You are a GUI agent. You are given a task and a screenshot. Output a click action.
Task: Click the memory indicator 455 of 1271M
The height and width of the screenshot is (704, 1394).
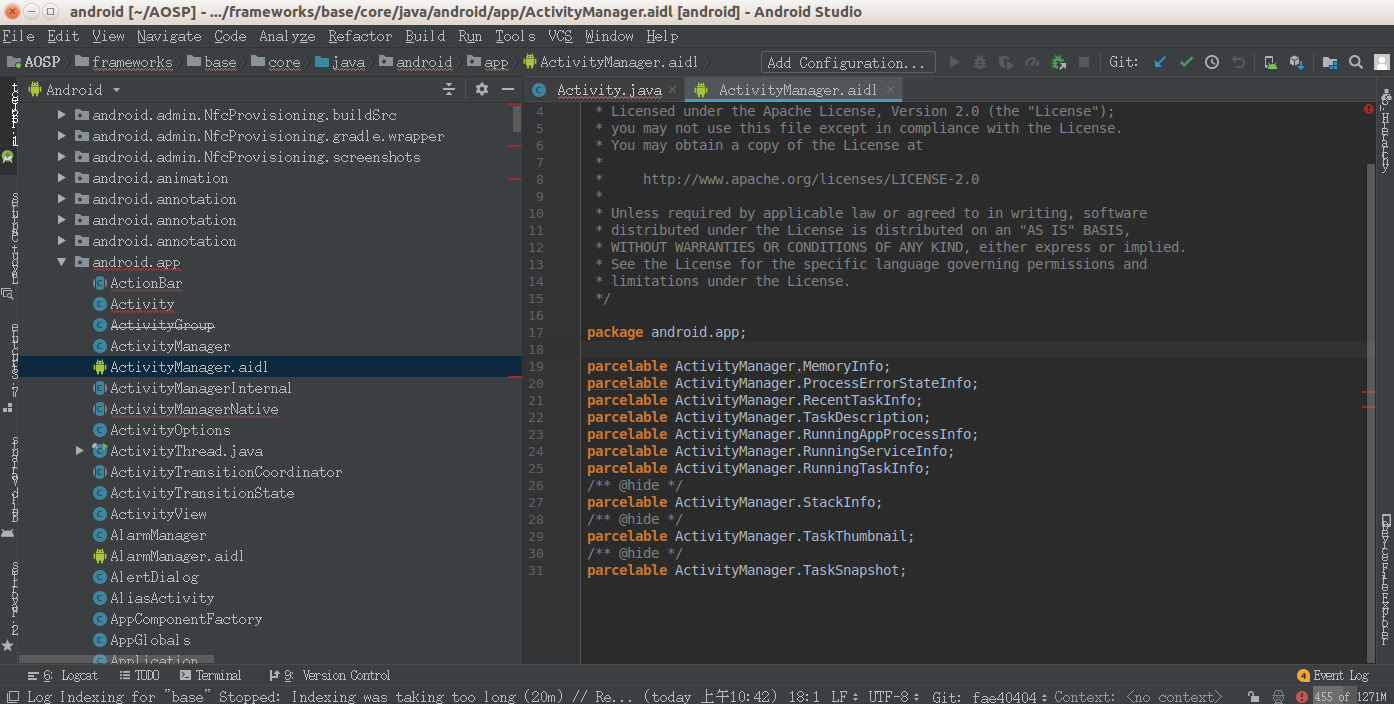[x=1350, y=696]
